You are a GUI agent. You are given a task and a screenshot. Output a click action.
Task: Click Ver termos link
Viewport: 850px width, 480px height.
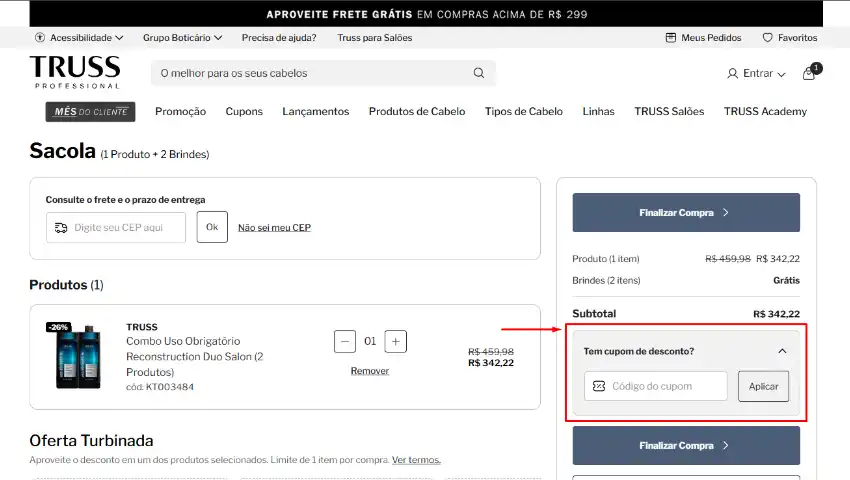(416, 460)
